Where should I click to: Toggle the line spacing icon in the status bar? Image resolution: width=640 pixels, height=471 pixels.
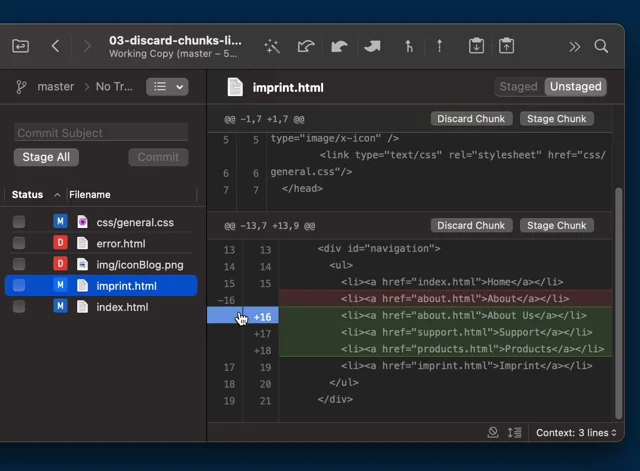pyautogui.click(x=514, y=433)
